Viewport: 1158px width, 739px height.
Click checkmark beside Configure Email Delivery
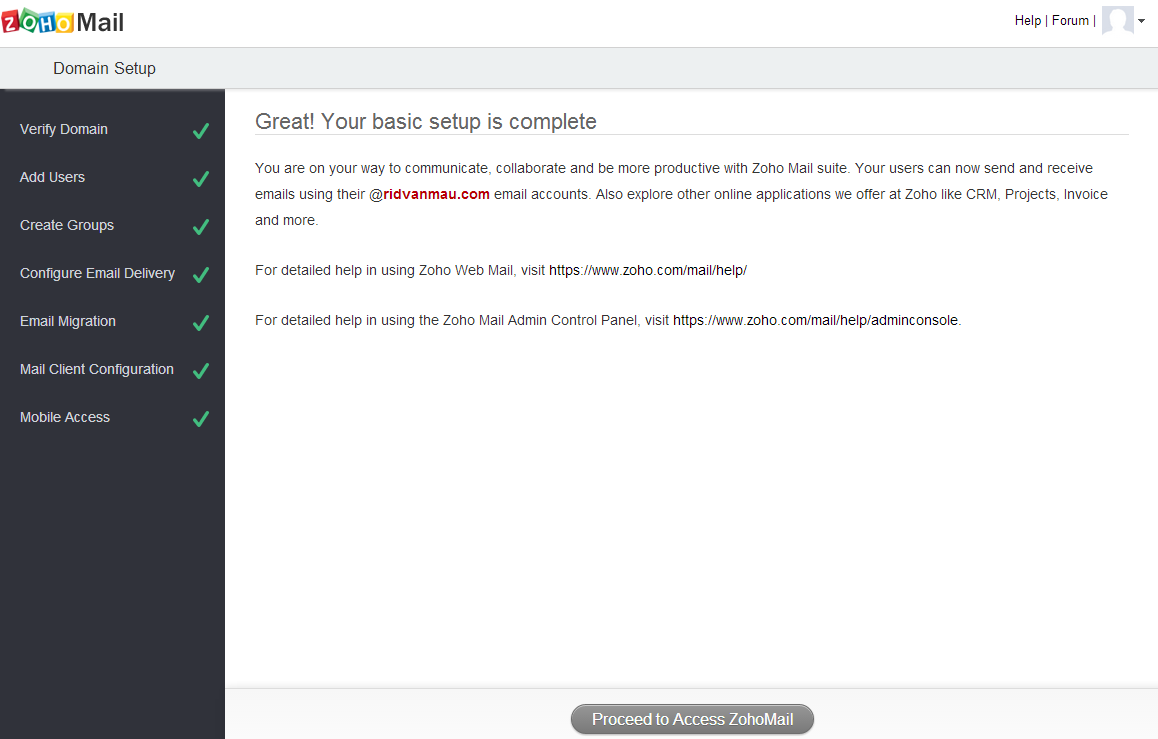point(201,275)
